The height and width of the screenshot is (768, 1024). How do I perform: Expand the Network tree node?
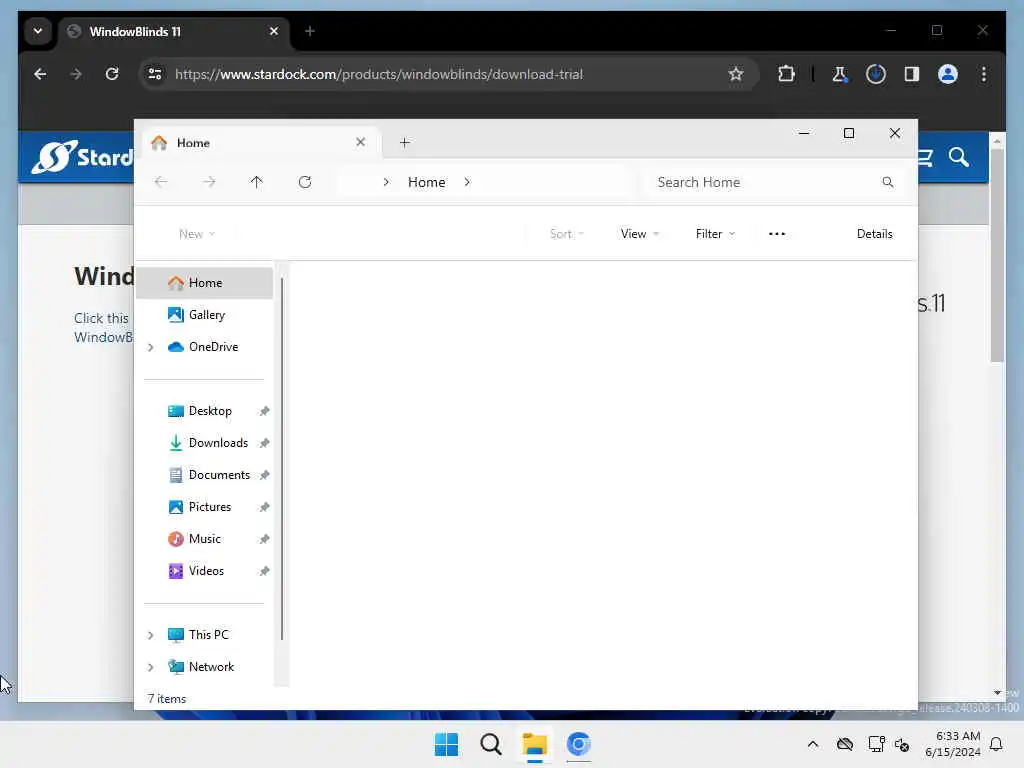pyautogui.click(x=150, y=667)
